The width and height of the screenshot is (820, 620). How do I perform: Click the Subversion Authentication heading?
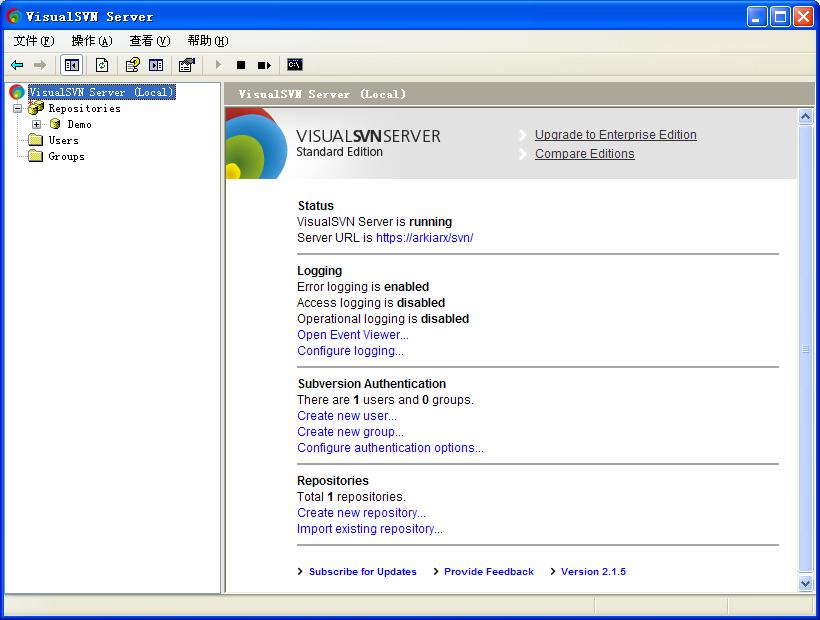(372, 384)
